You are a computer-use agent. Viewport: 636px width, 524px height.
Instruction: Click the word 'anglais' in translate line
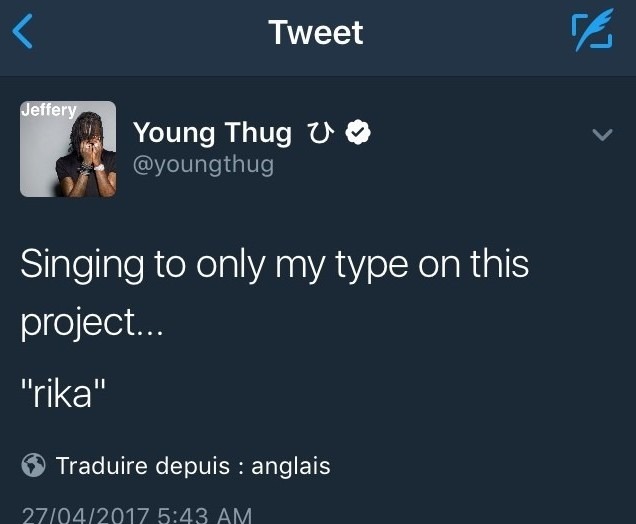290,465
